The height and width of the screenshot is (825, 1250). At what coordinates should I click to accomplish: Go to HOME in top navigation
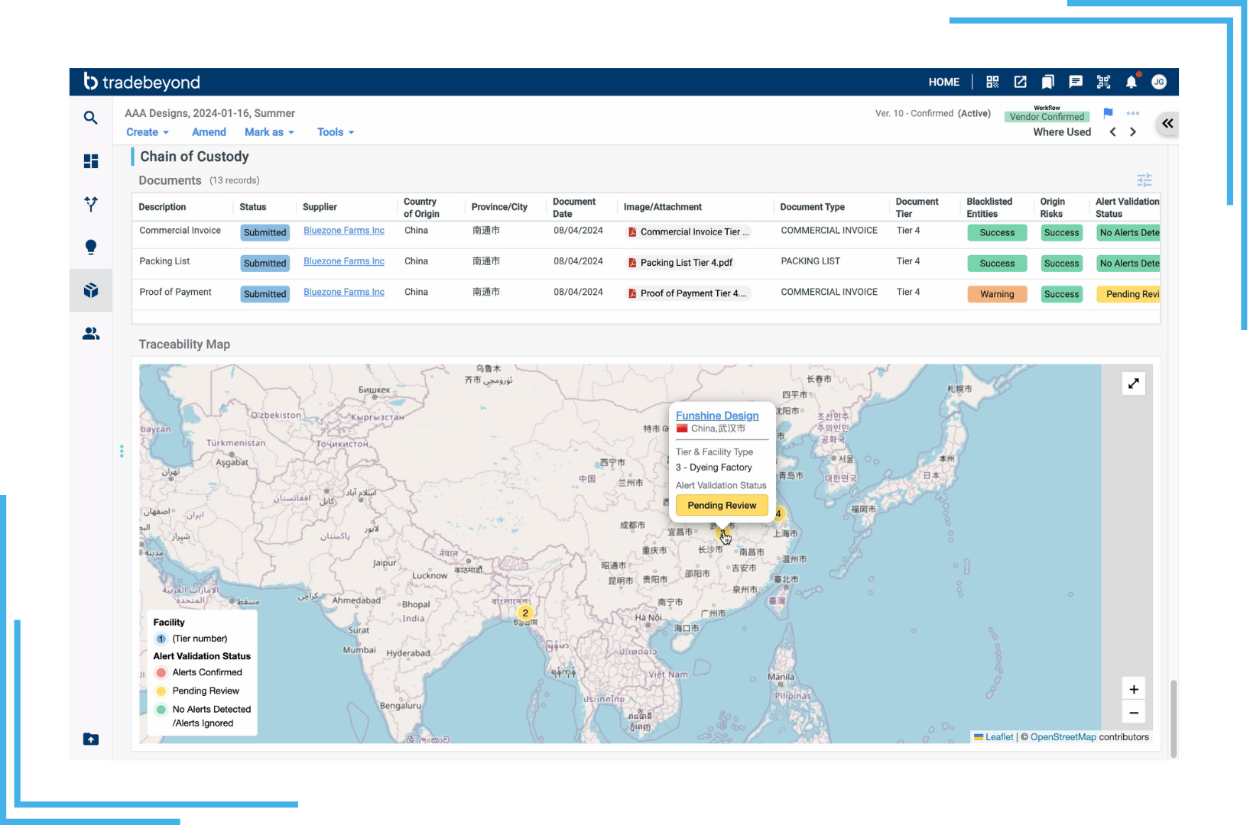point(943,82)
